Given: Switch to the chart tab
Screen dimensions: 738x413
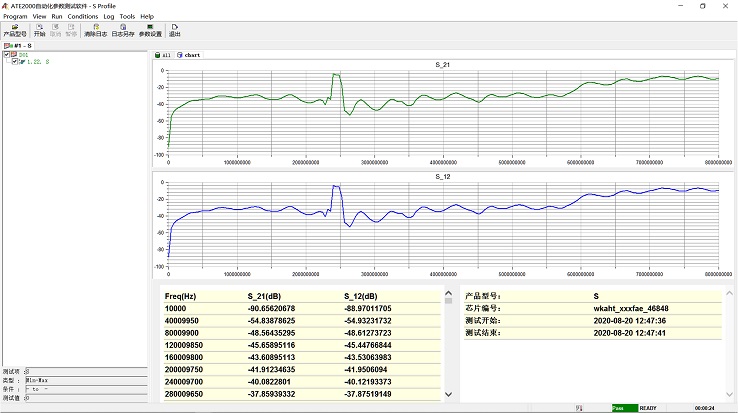Looking at the screenshot, I should tap(189, 55).
